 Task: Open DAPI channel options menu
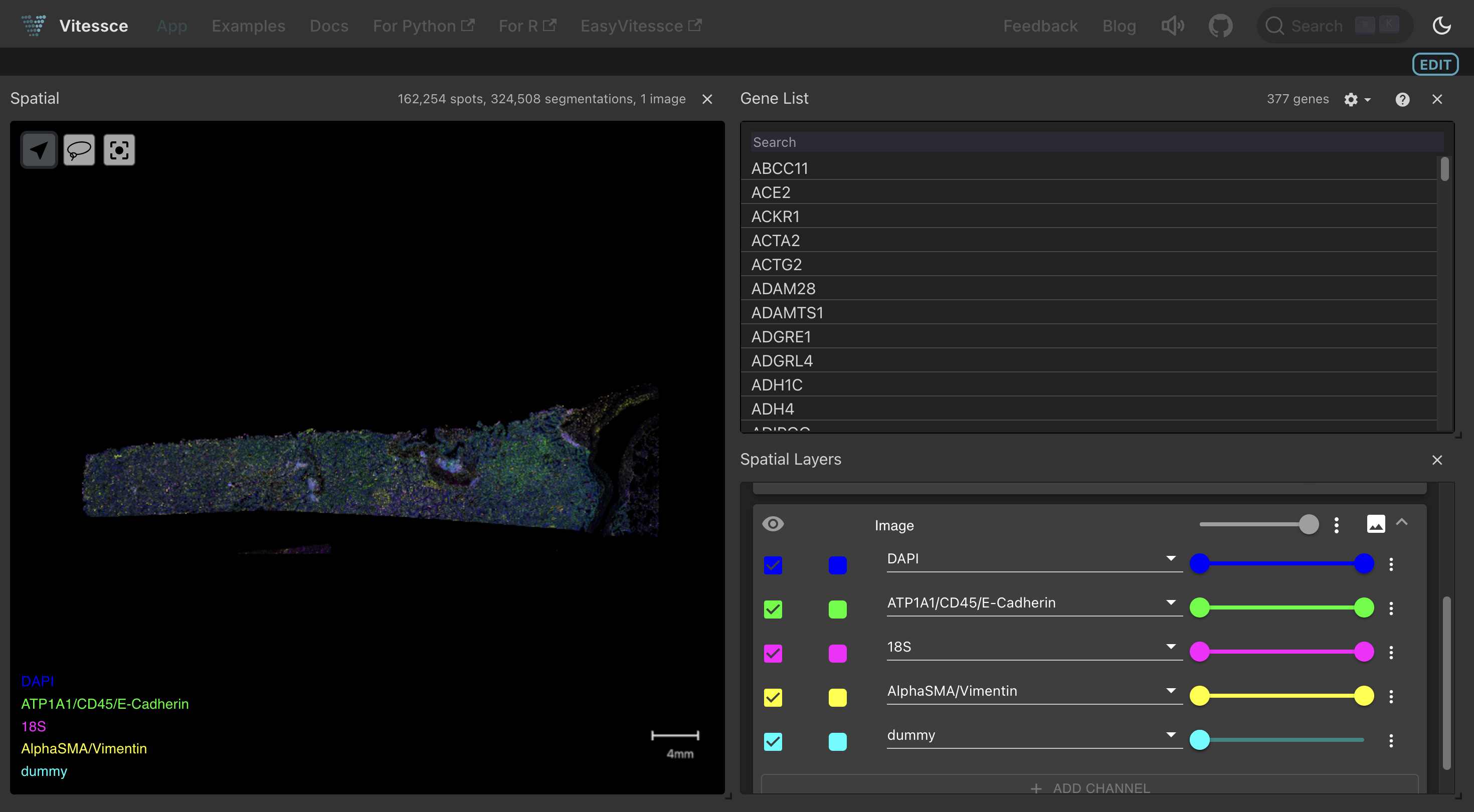(x=1391, y=564)
